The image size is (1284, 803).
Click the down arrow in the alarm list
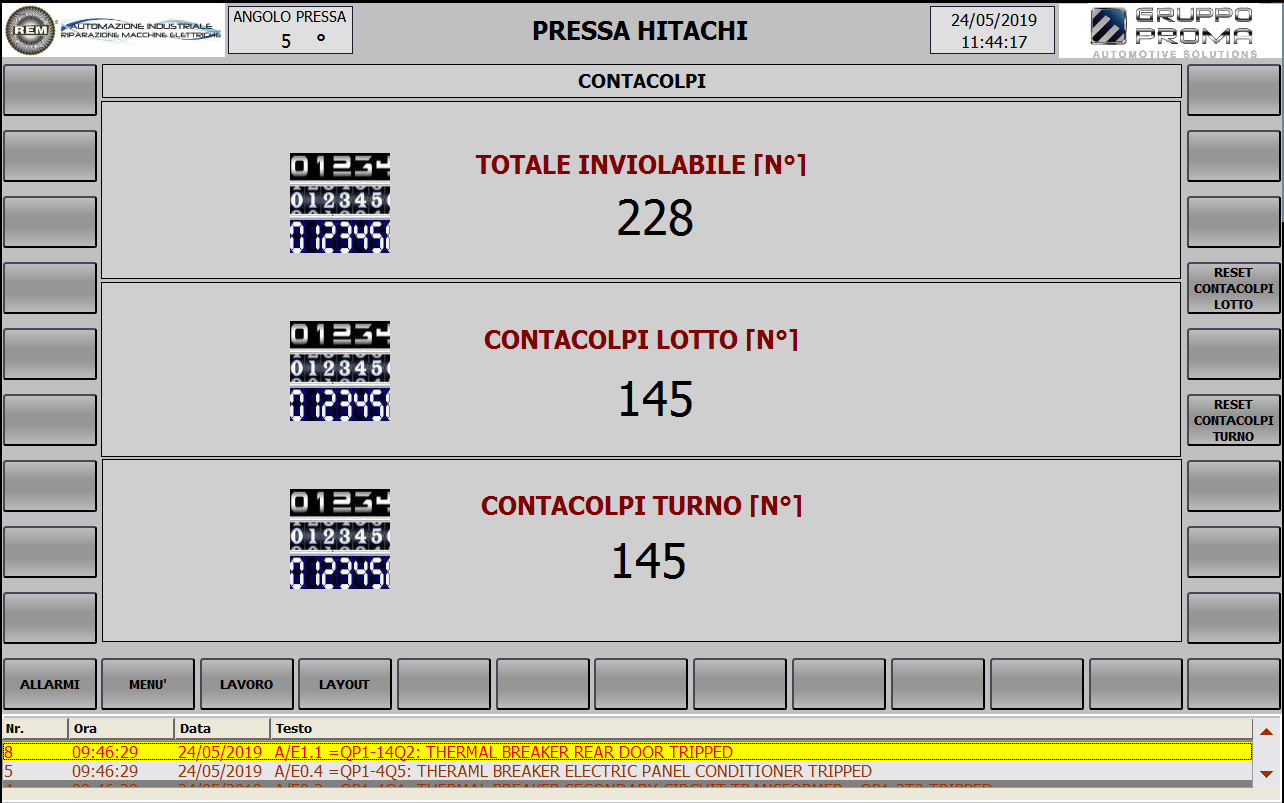[1266, 773]
